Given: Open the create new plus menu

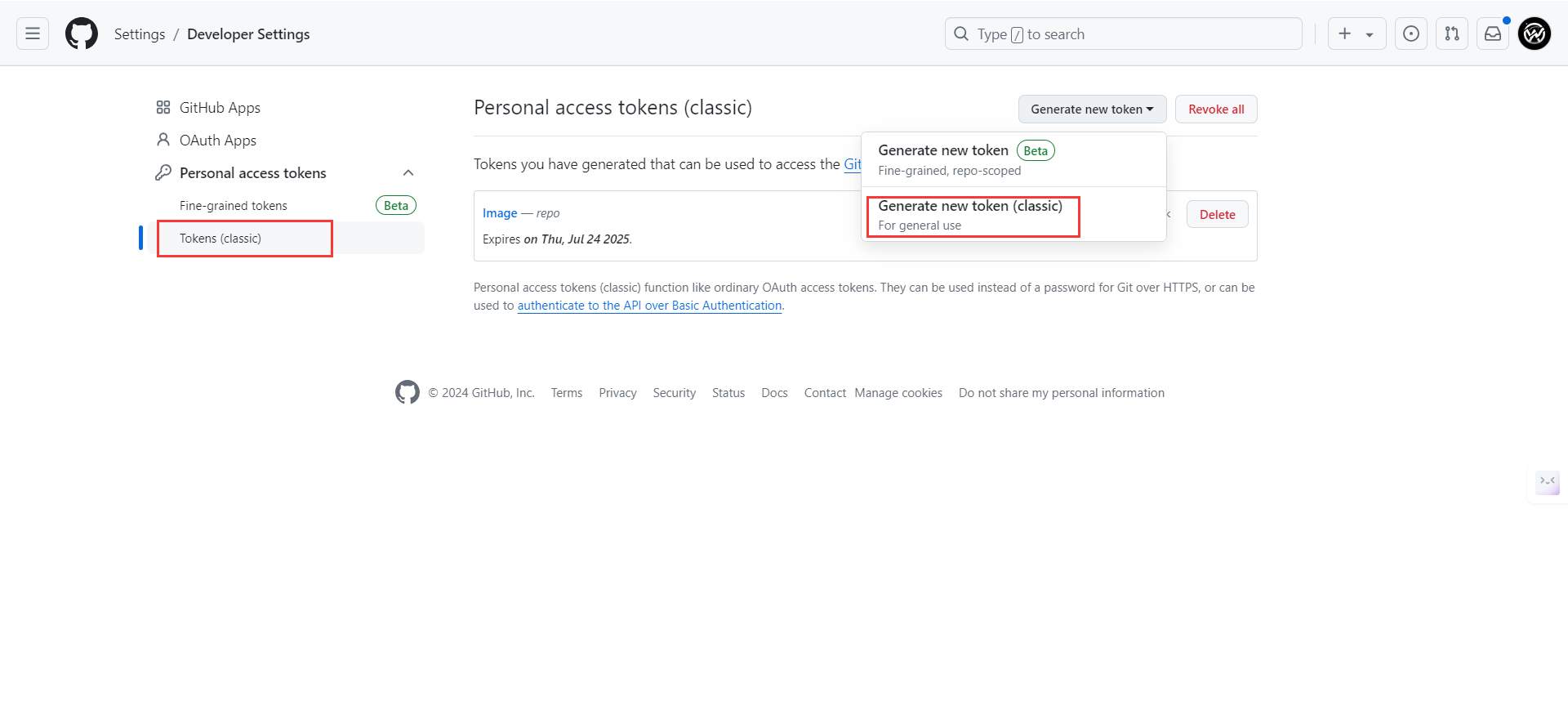Looking at the screenshot, I should coord(1356,33).
